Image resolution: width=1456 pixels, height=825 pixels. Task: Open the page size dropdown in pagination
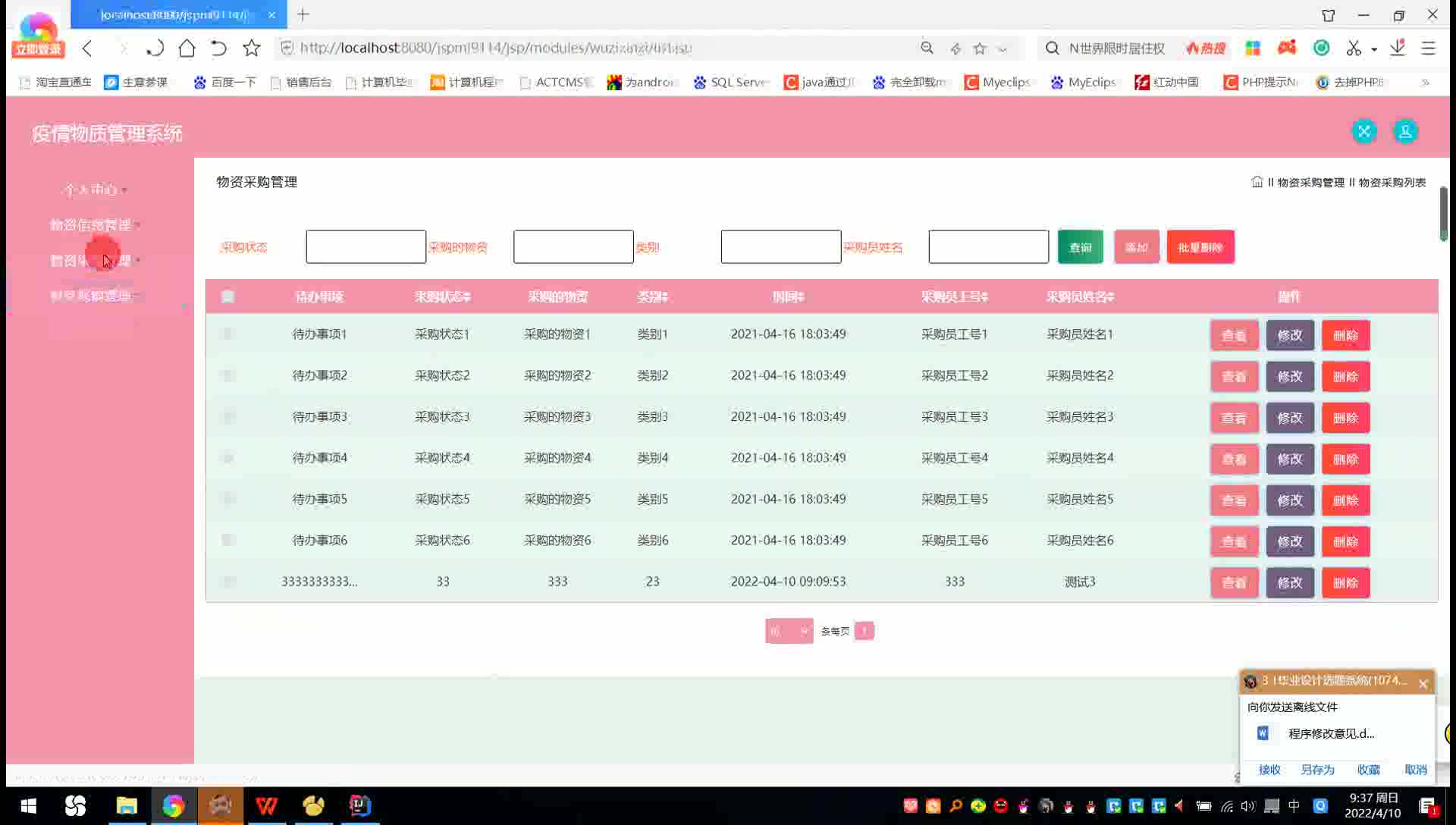pyautogui.click(x=789, y=631)
